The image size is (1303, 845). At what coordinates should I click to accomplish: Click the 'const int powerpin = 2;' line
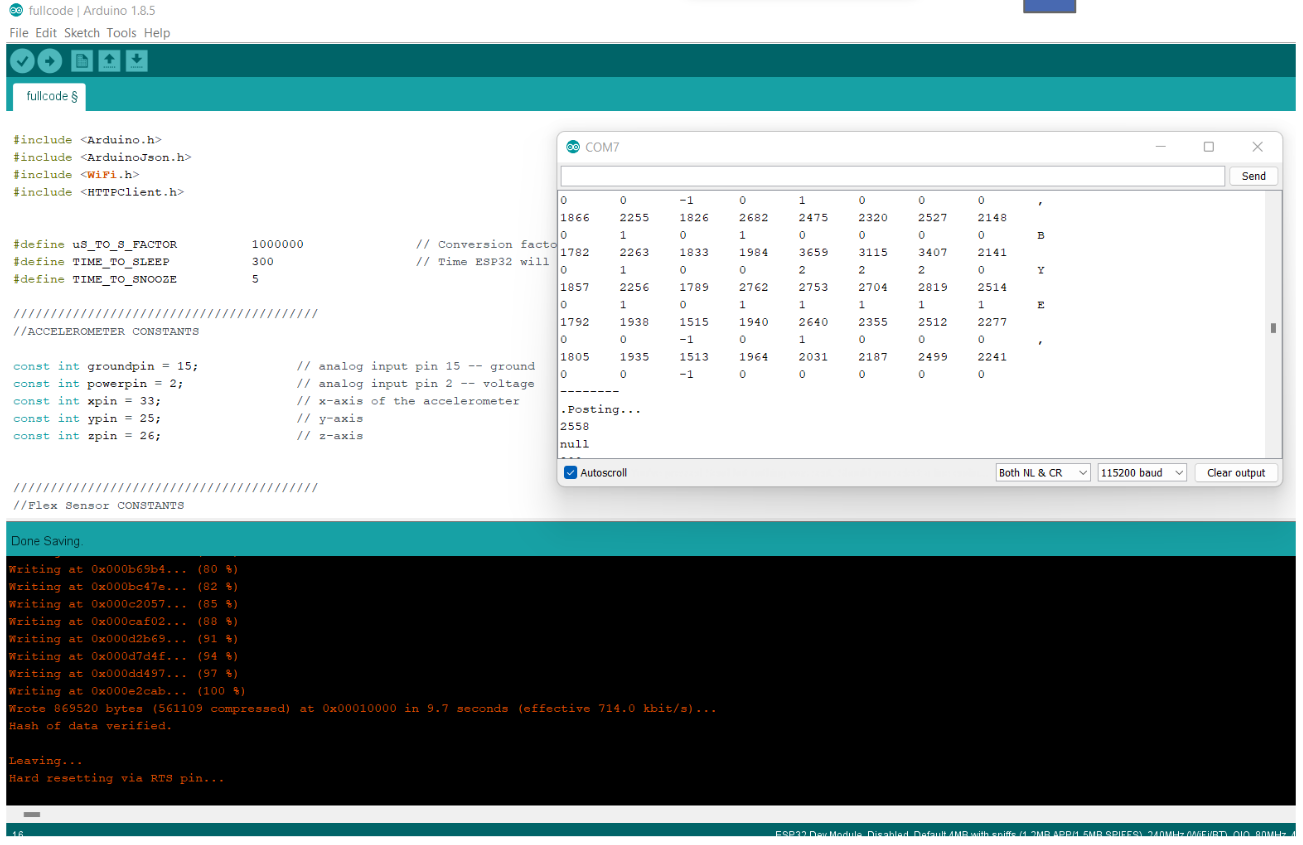[x=98, y=383]
